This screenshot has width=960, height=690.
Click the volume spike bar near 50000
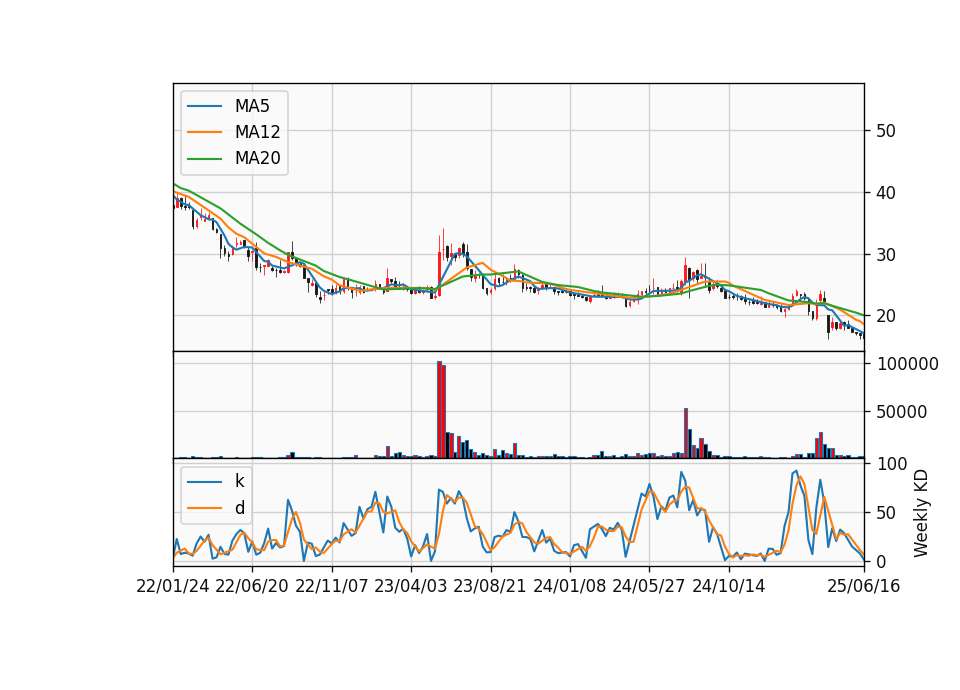686,433
